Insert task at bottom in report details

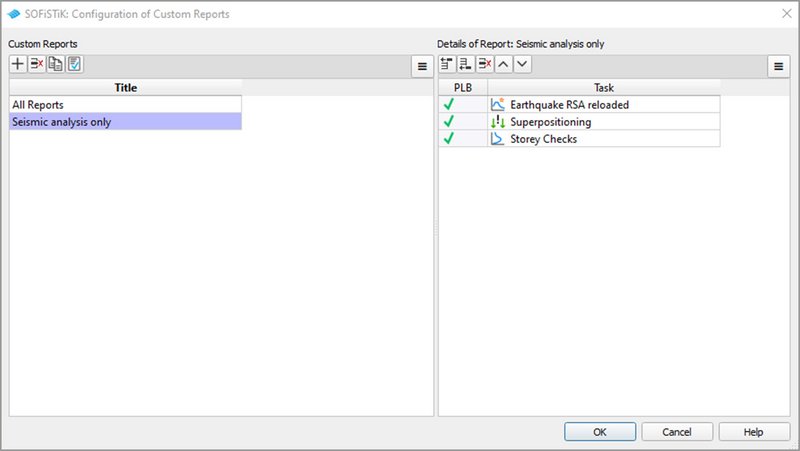pyautogui.click(x=466, y=64)
